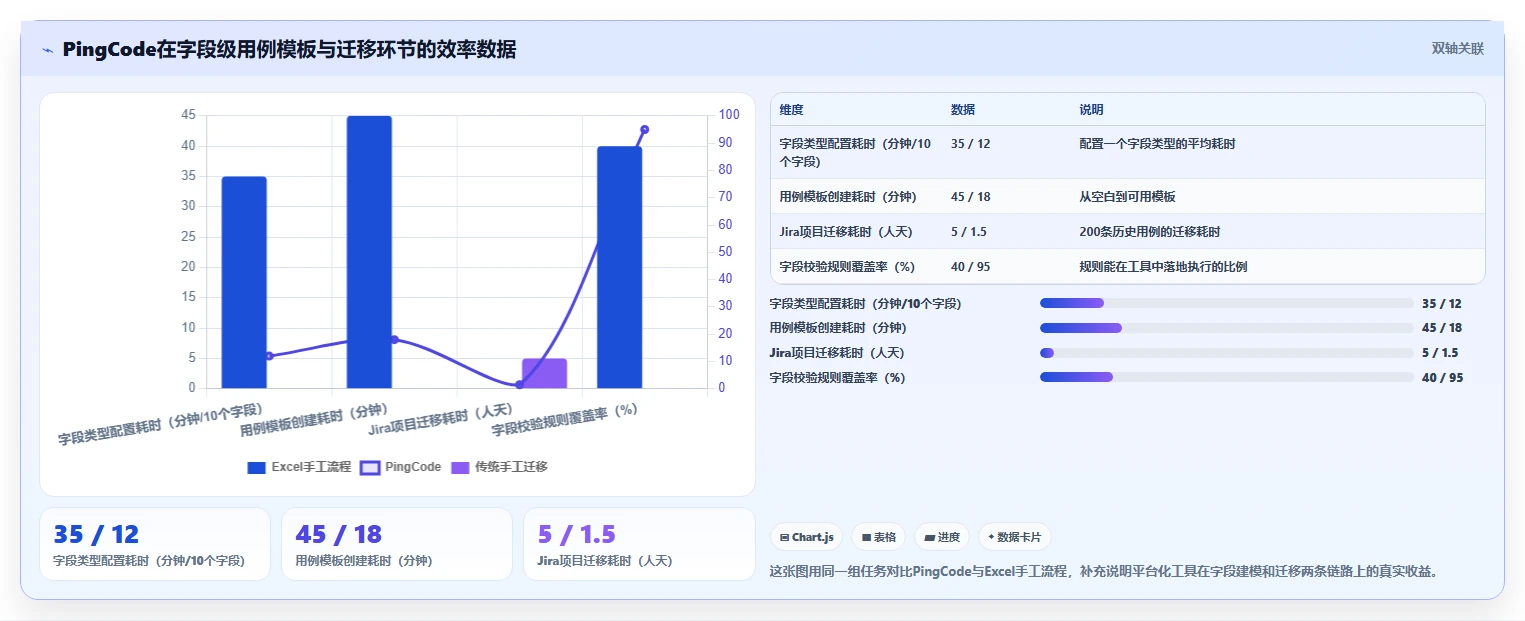Image resolution: width=1525 pixels, height=621 pixels.
Task: Click the 双轴关联 label in header
Action: [1457, 49]
